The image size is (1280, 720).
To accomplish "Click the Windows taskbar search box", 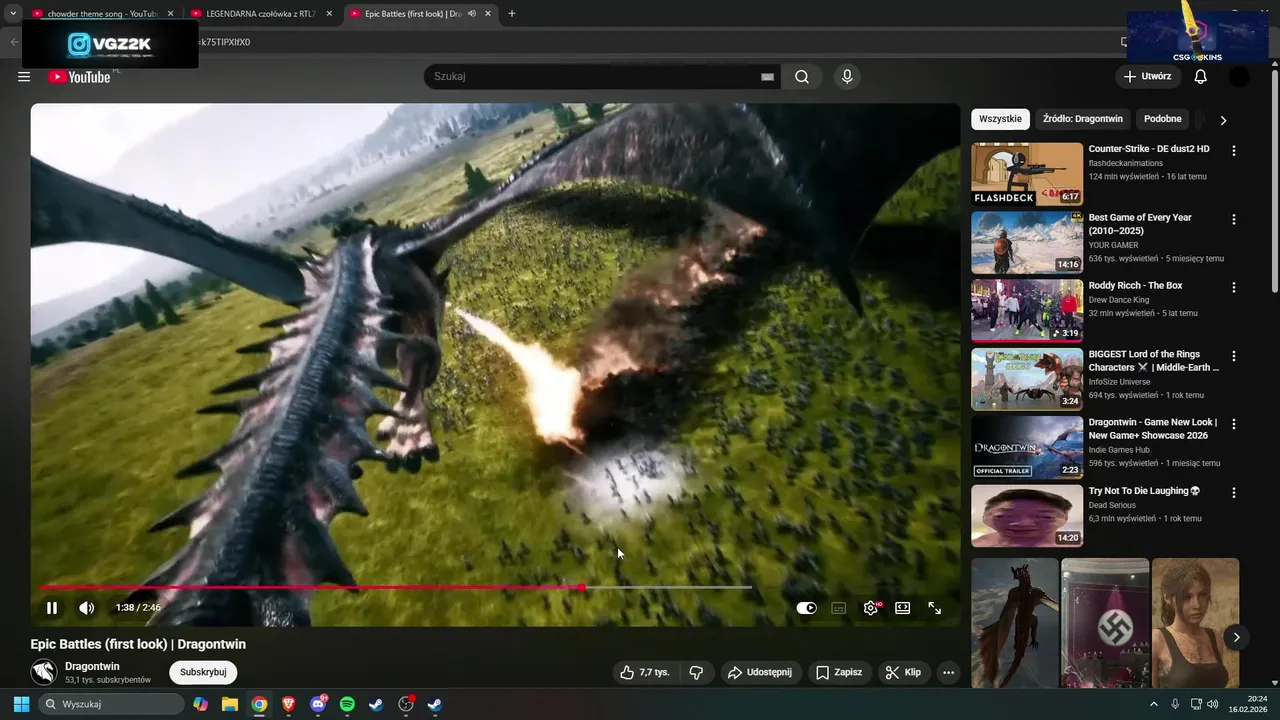I will [x=112, y=704].
